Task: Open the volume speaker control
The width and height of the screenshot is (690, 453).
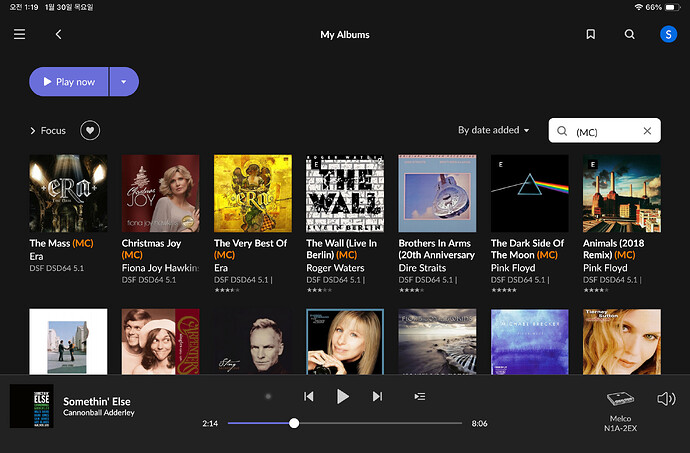Action: click(666, 398)
